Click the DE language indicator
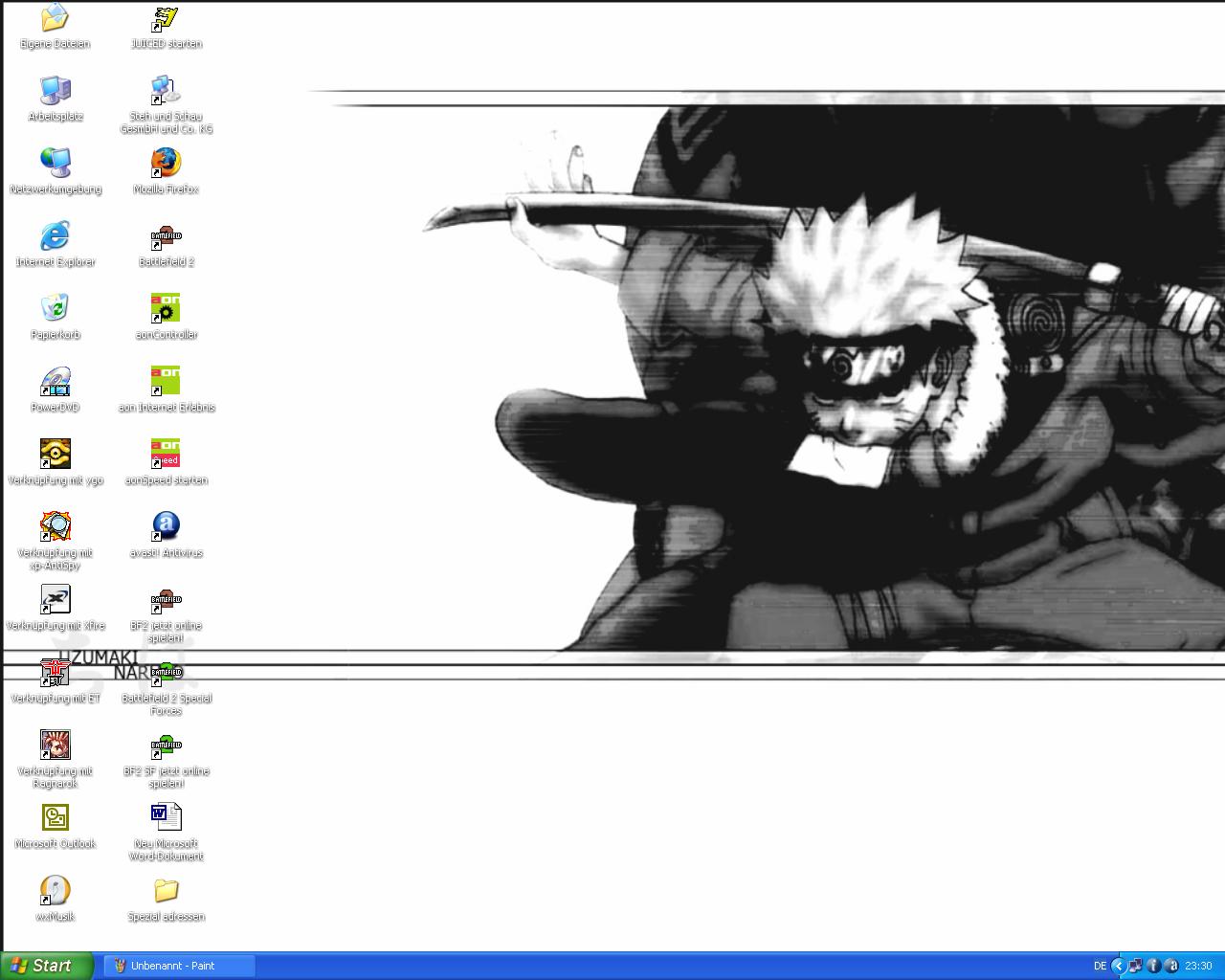 click(x=1100, y=967)
